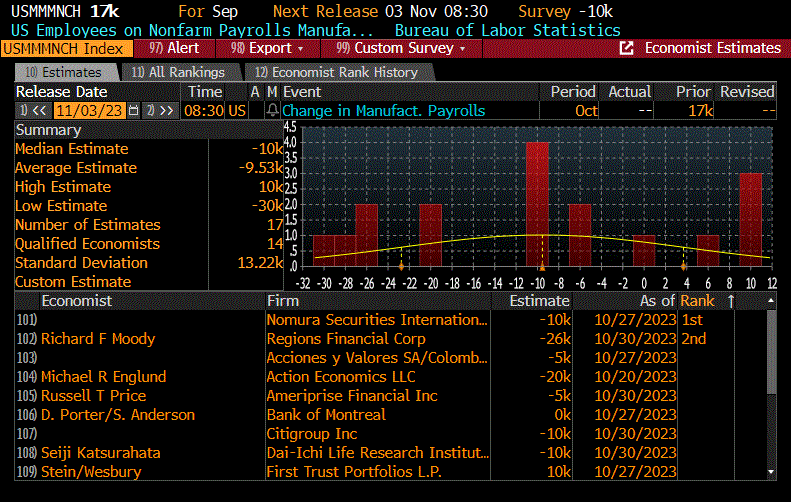
Task: Click the alert bell icon on event row
Action: 272,110
